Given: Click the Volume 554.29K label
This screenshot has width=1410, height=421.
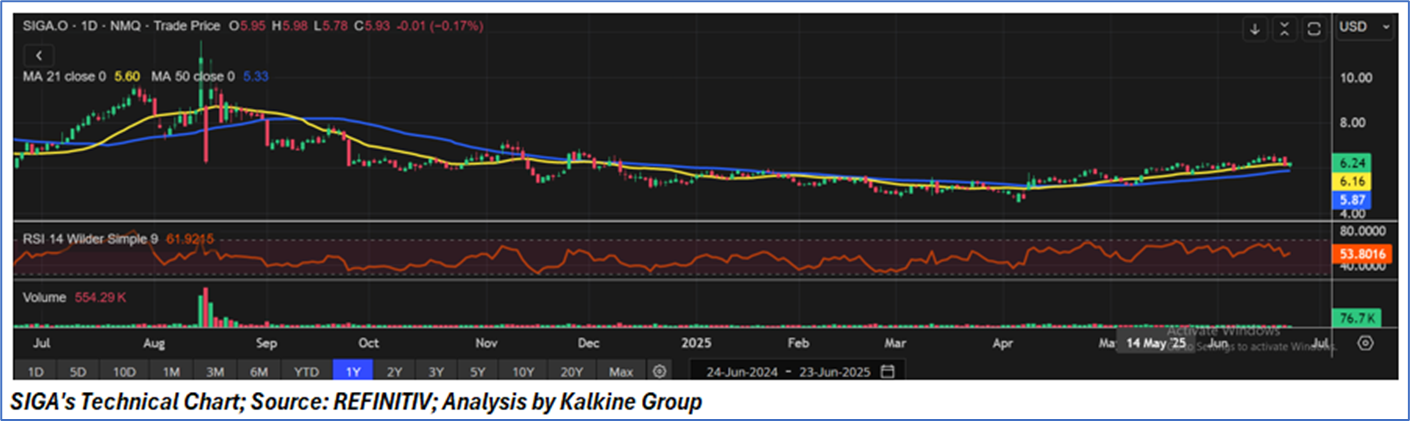Looking at the screenshot, I should pyautogui.click(x=72, y=298).
